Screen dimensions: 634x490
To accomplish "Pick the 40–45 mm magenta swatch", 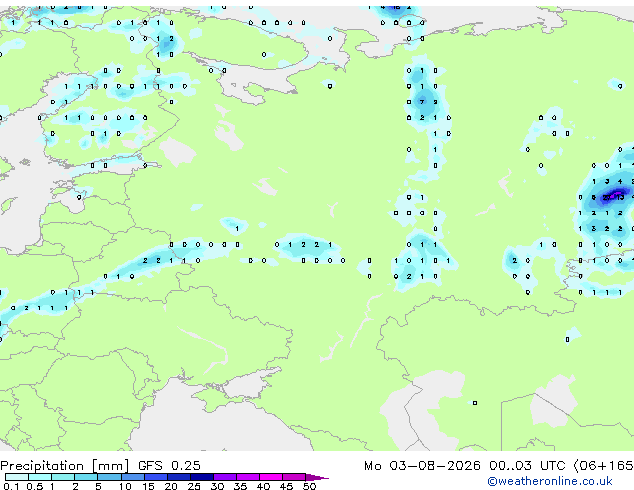I will (x=271, y=477).
